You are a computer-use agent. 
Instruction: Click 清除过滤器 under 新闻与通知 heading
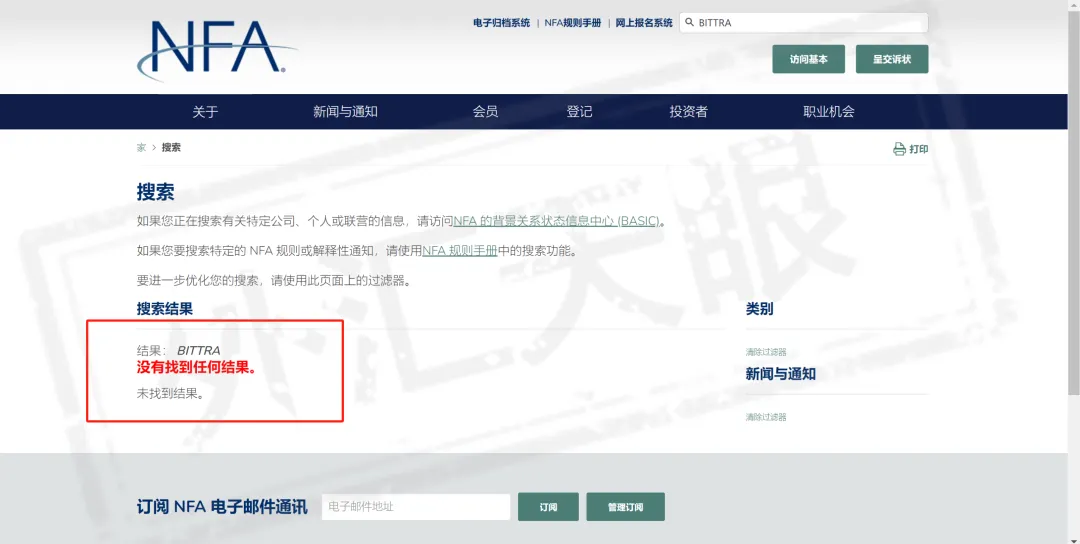(766, 417)
